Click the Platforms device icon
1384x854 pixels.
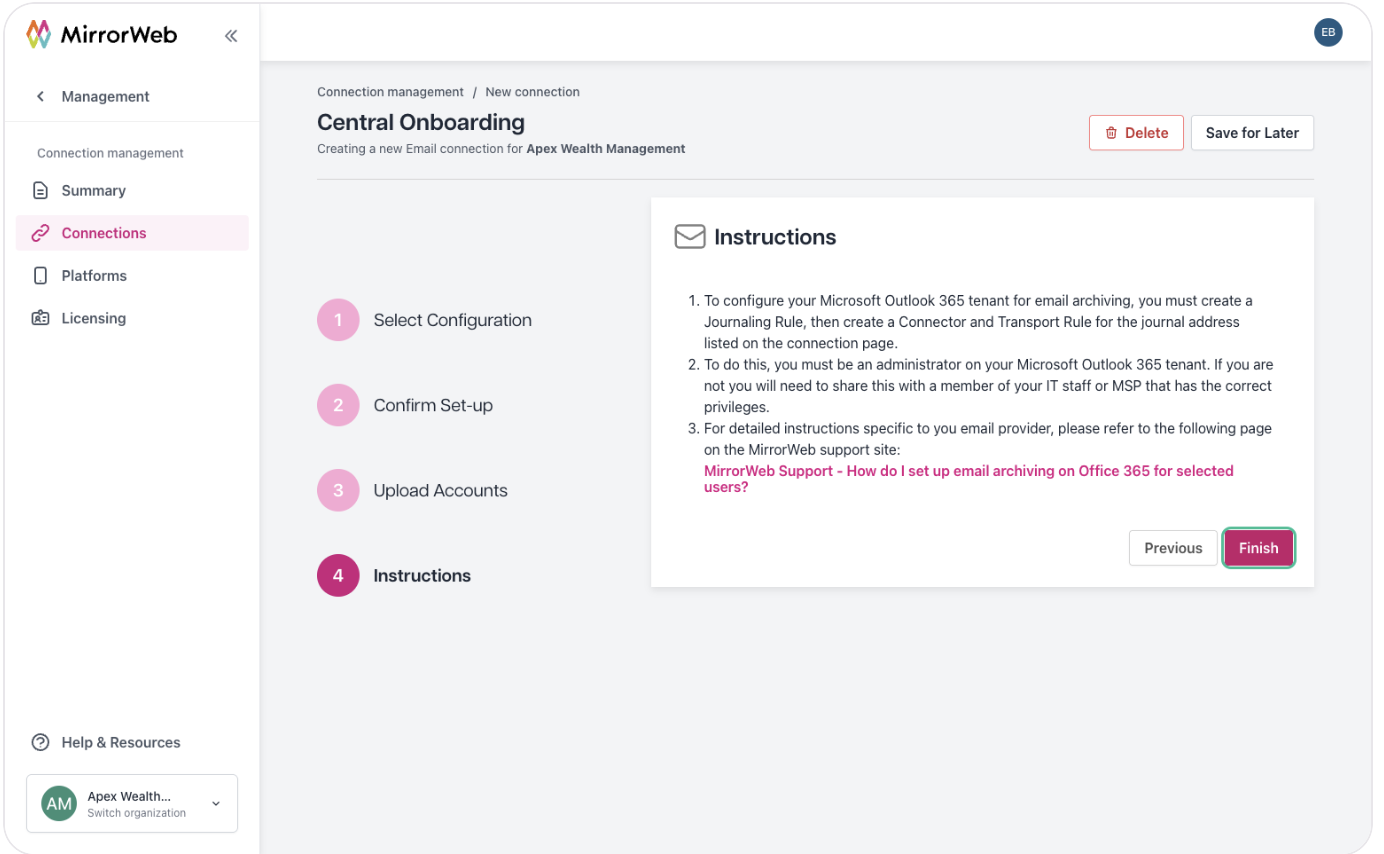40,275
